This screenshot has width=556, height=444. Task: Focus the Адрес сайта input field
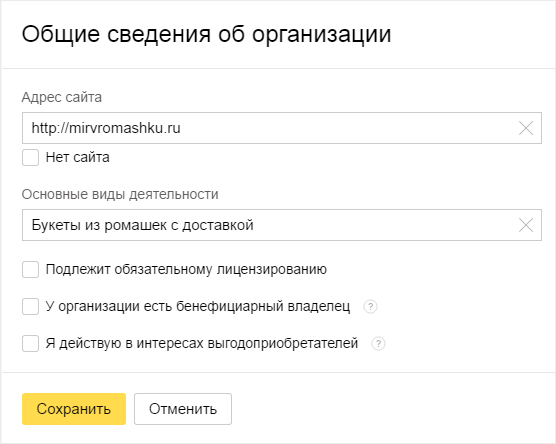pyautogui.click(x=282, y=128)
